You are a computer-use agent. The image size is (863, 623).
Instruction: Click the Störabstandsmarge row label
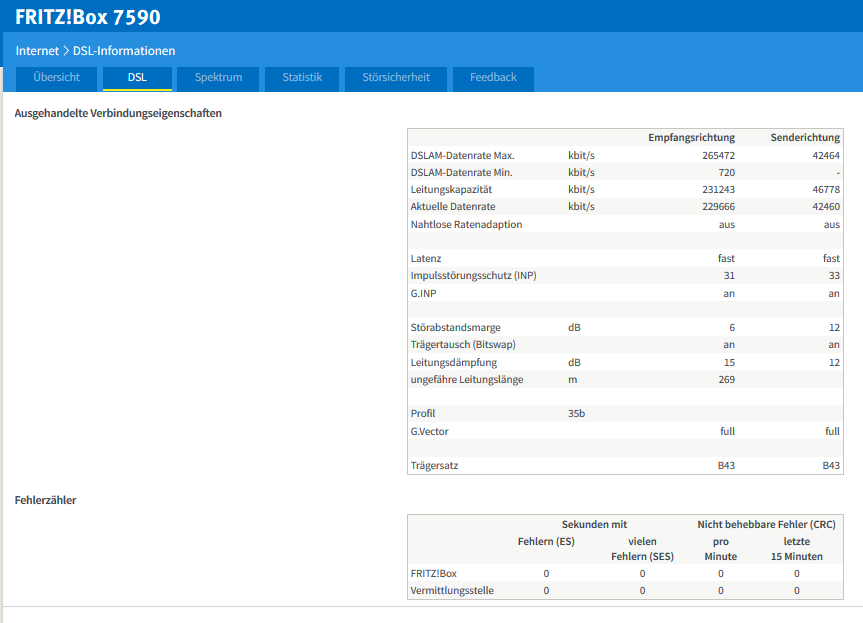pos(455,327)
